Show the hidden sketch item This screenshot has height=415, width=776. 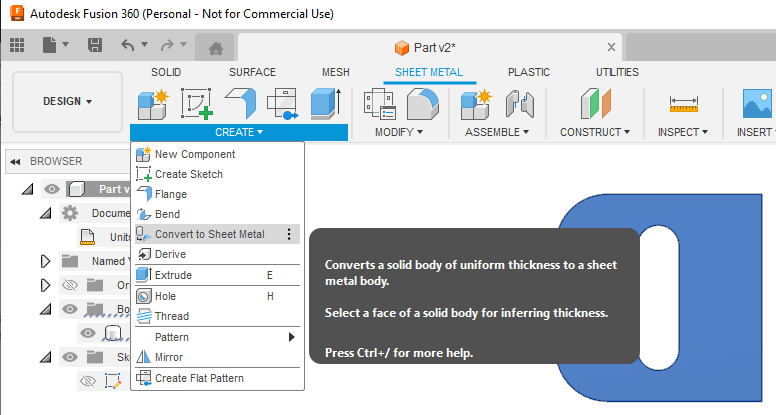pyautogui.click(x=88, y=381)
